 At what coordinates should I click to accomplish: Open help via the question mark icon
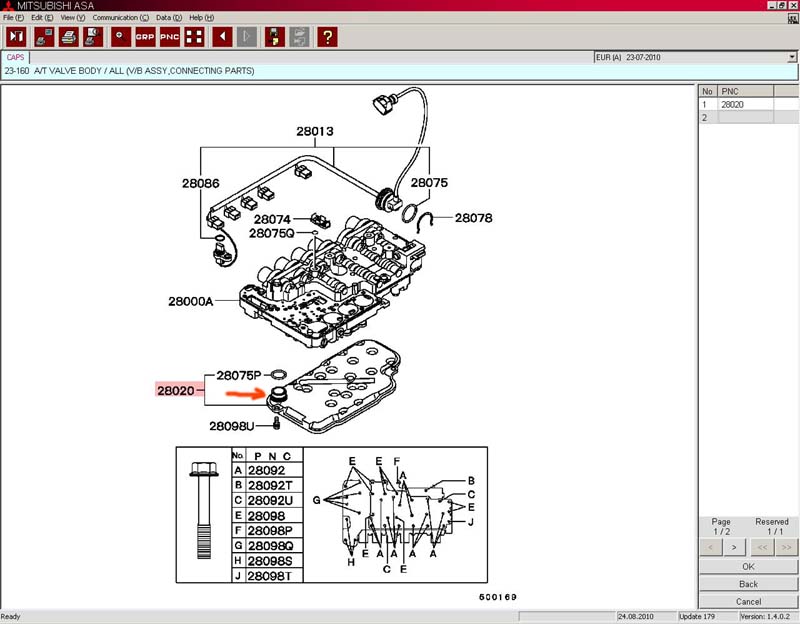[x=326, y=37]
